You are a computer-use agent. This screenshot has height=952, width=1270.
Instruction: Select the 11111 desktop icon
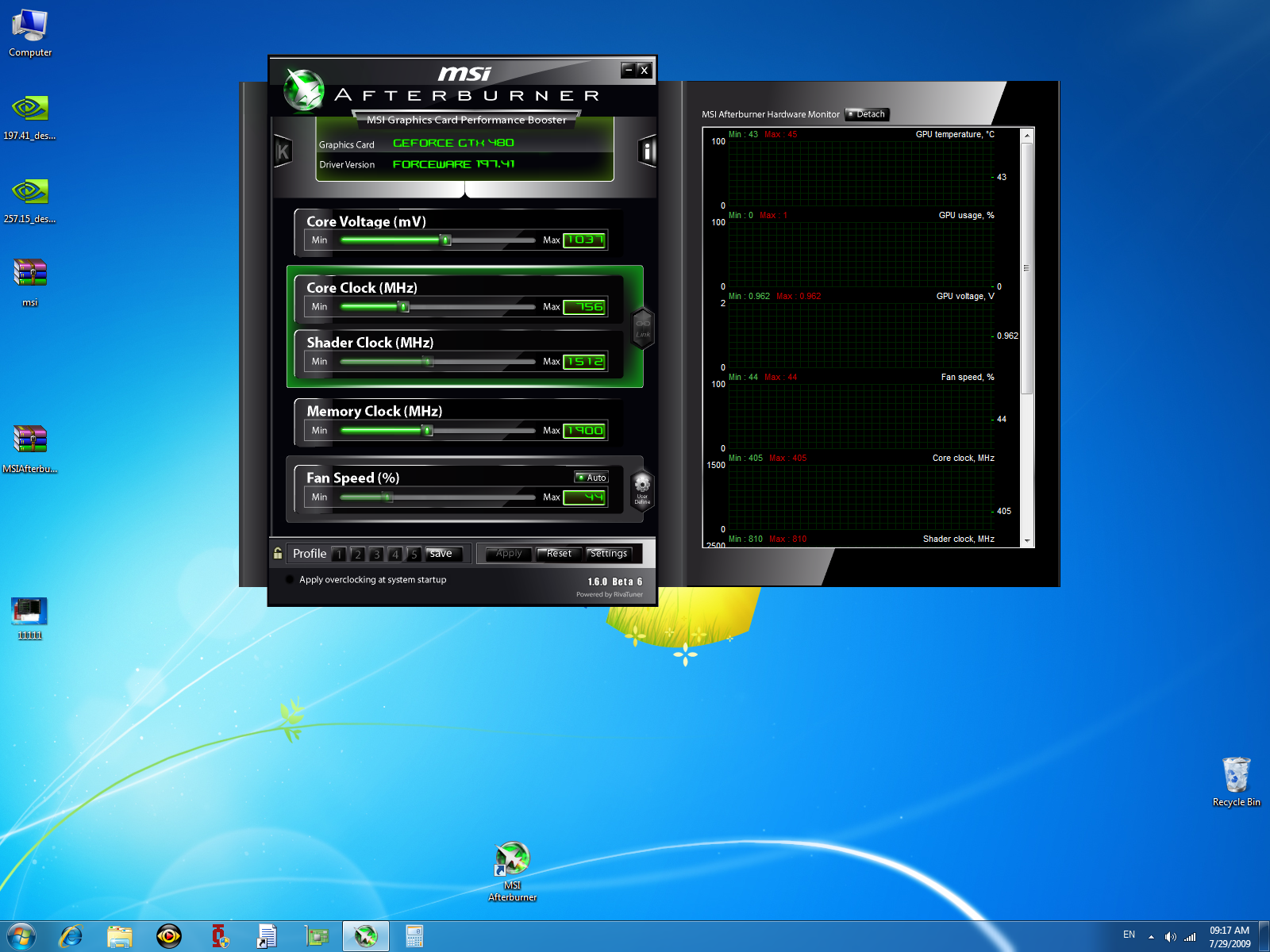(30, 618)
